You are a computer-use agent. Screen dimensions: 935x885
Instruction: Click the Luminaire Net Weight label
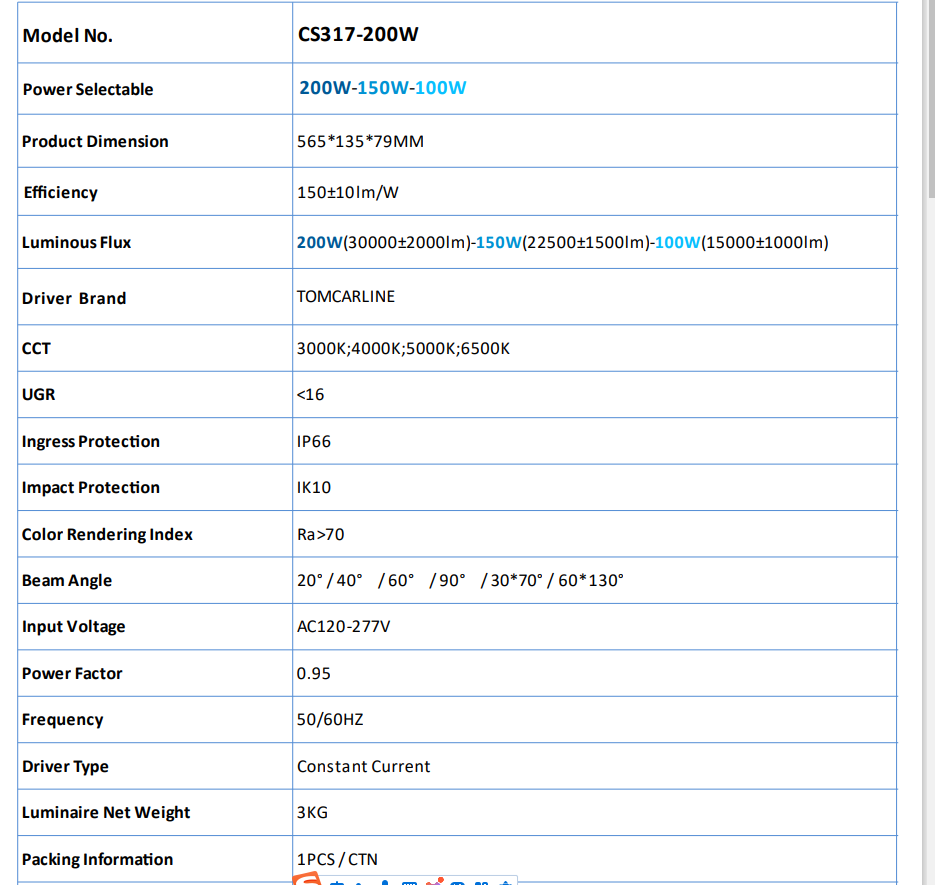point(106,812)
